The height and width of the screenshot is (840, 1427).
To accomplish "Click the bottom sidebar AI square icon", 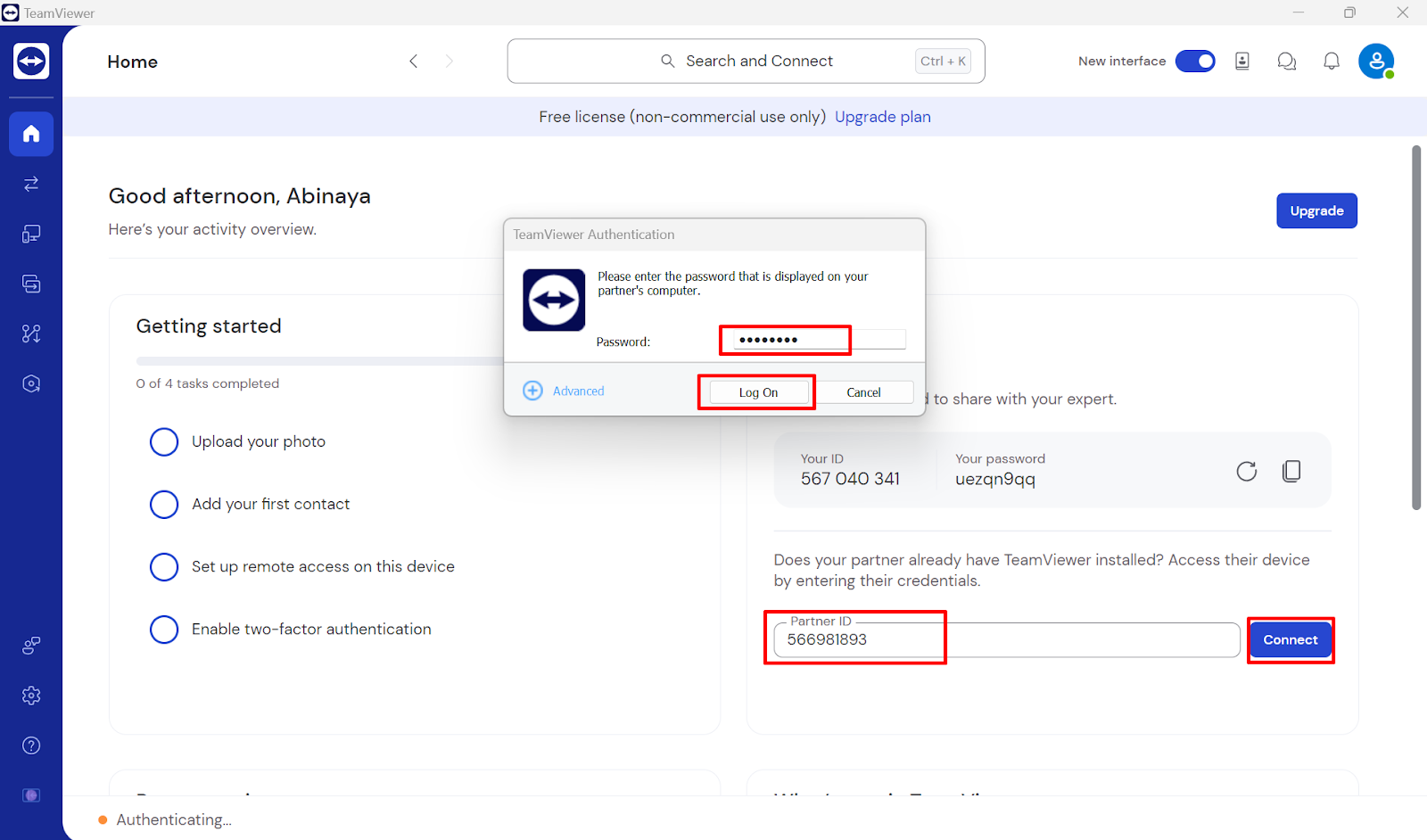I will click(31, 795).
